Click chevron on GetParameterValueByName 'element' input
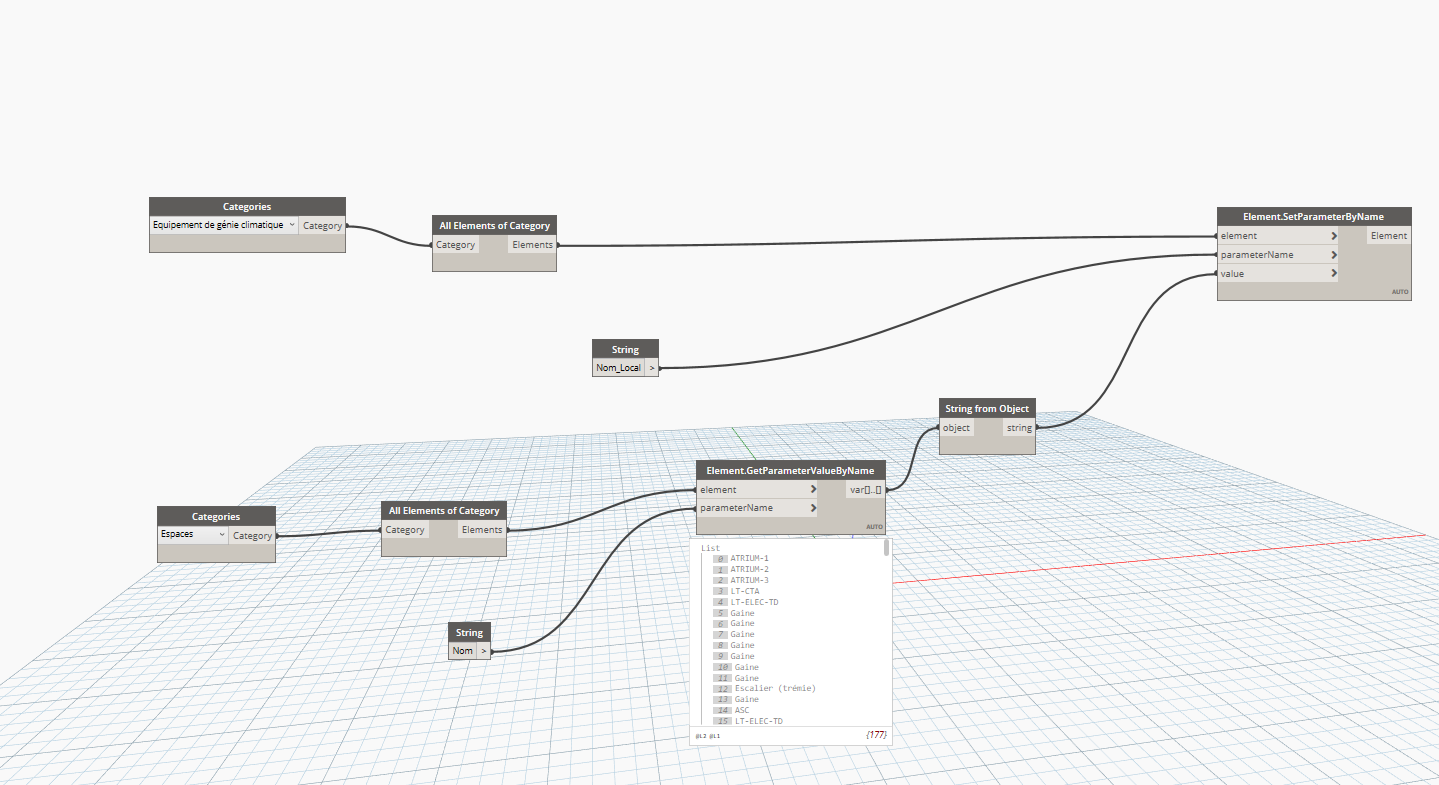Viewport: 1439px width, 785px height. 813,490
